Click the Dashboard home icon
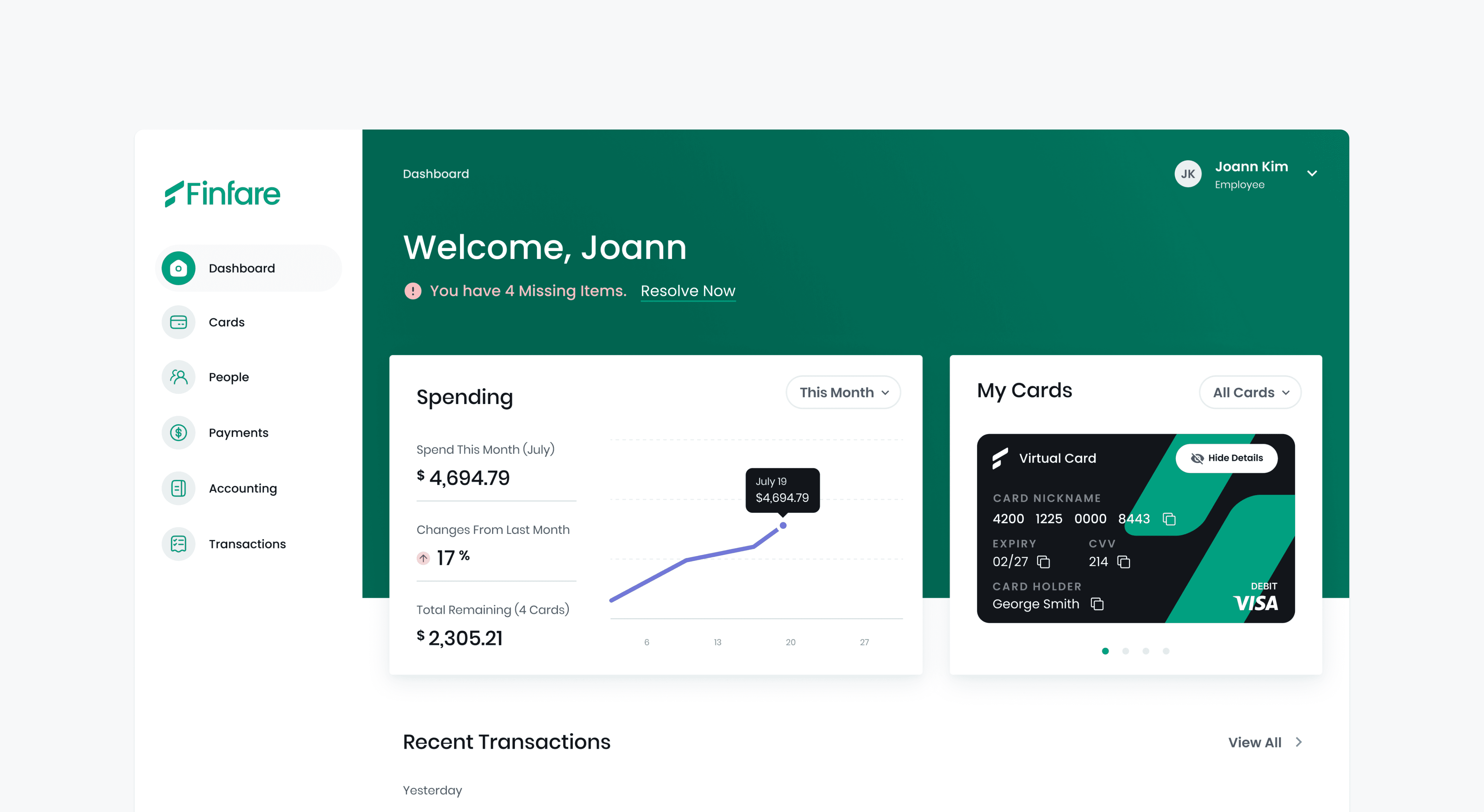Viewport: 1484px width, 812px height. (179, 268)
